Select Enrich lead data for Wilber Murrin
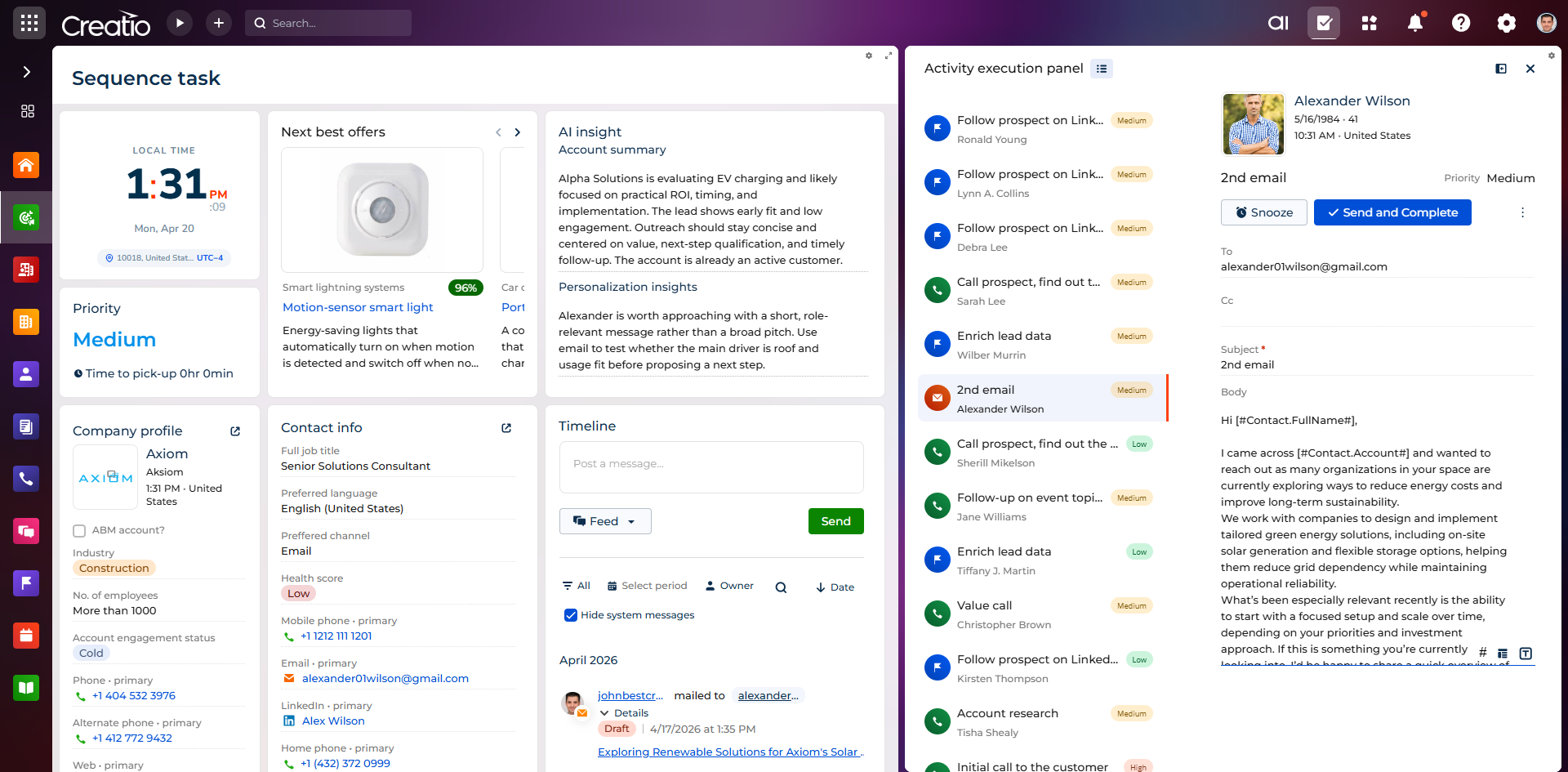This screenshot has height=772, width=1568. click(1004, 337)
